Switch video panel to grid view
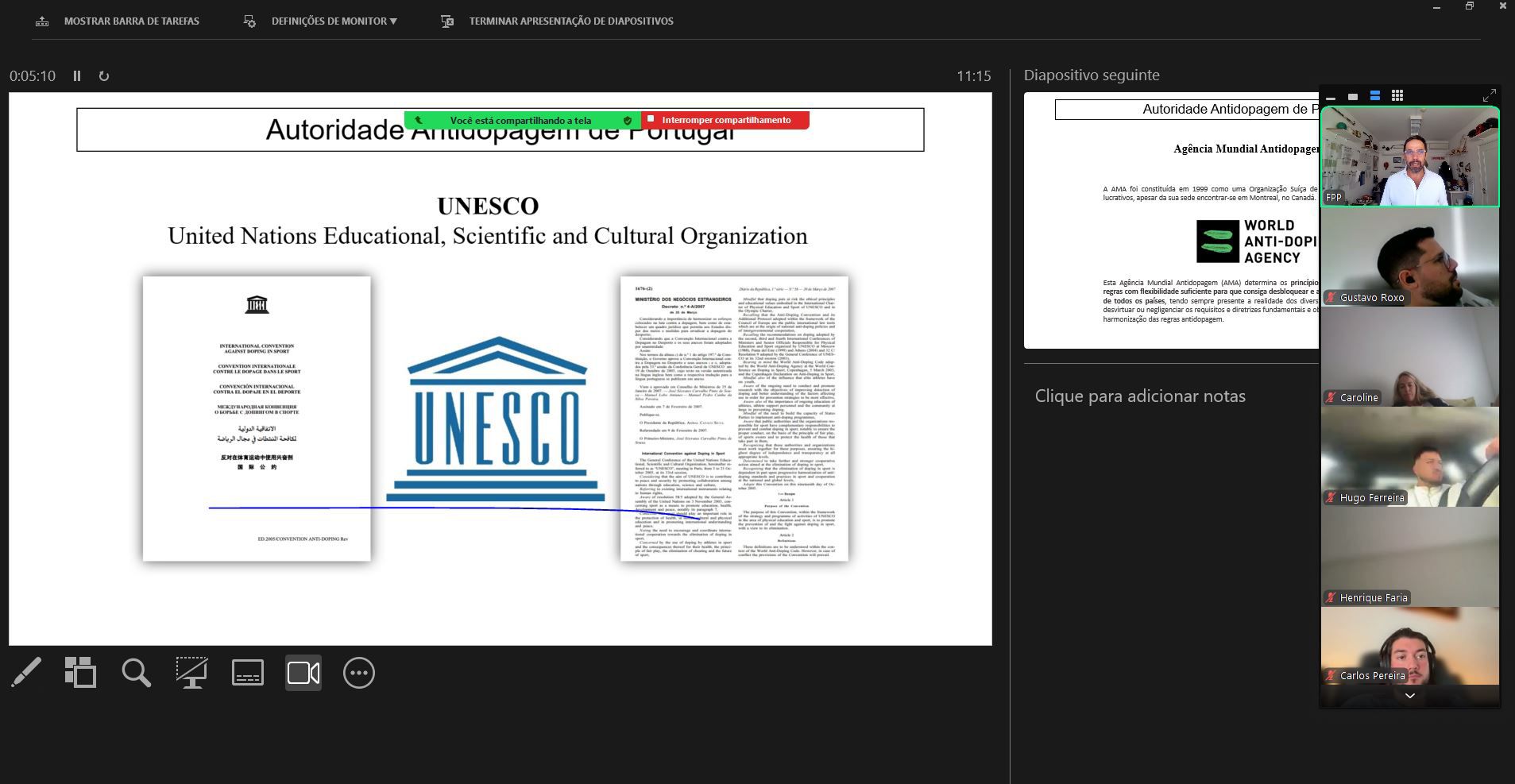 click(1397, 96)
